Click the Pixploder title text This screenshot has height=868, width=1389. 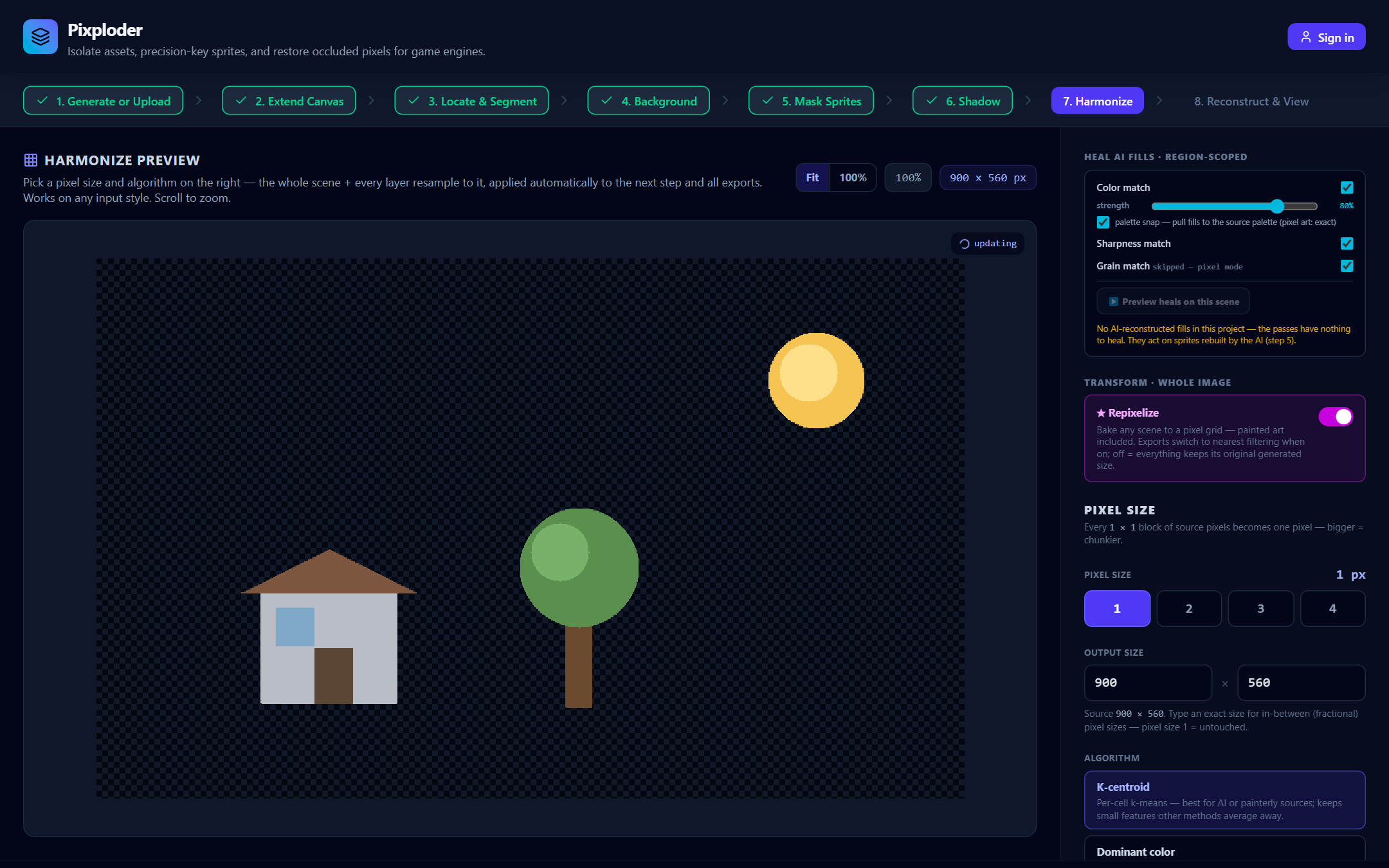105,30
